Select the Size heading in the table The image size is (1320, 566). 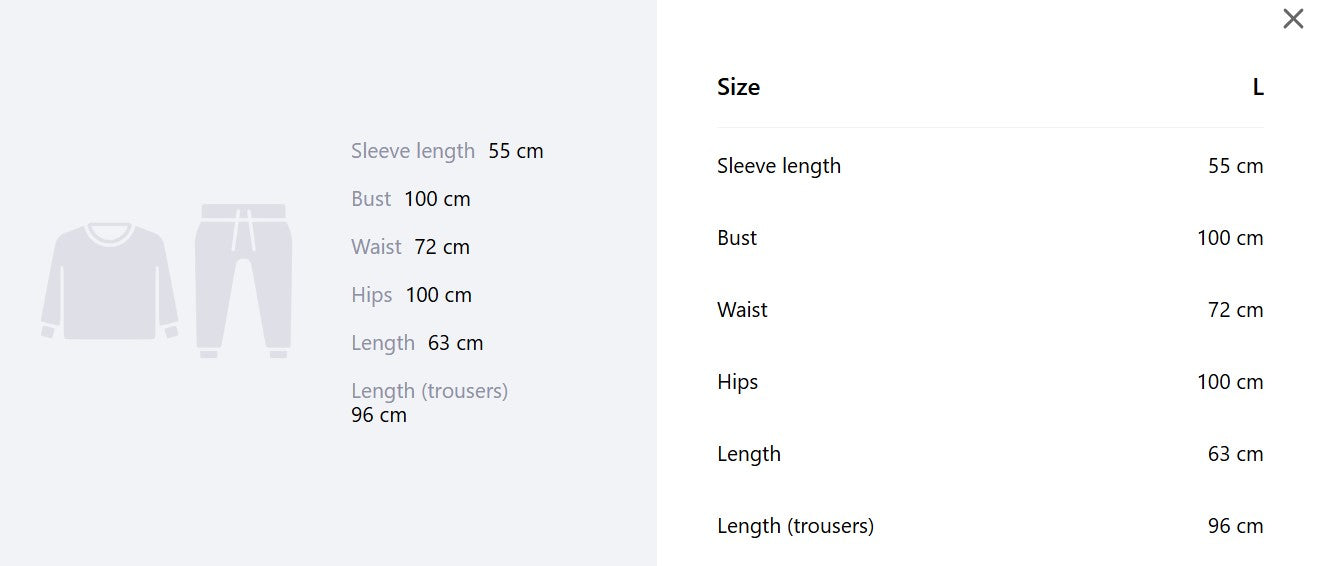point(738,87)
